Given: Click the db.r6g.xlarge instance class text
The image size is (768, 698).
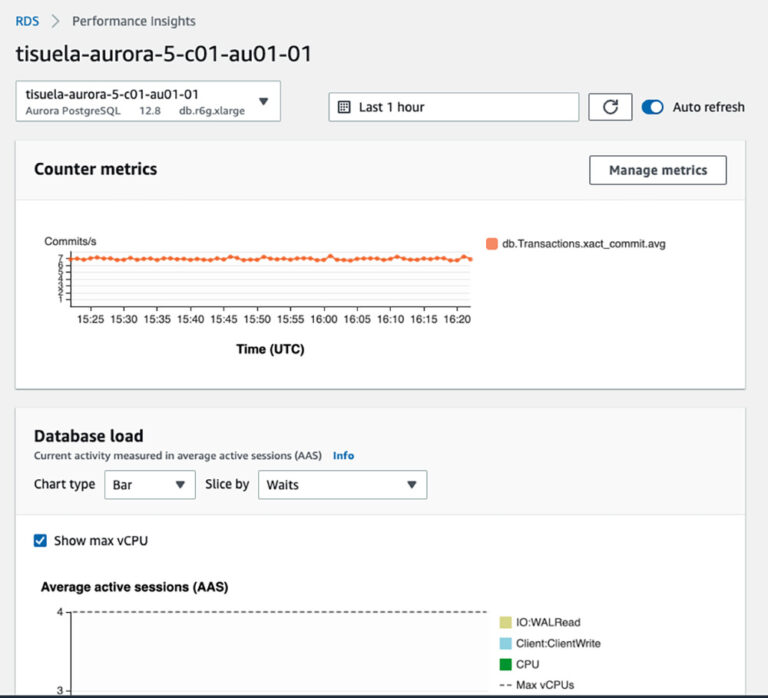Looking at the screenshot, I should tap(212, 111).
